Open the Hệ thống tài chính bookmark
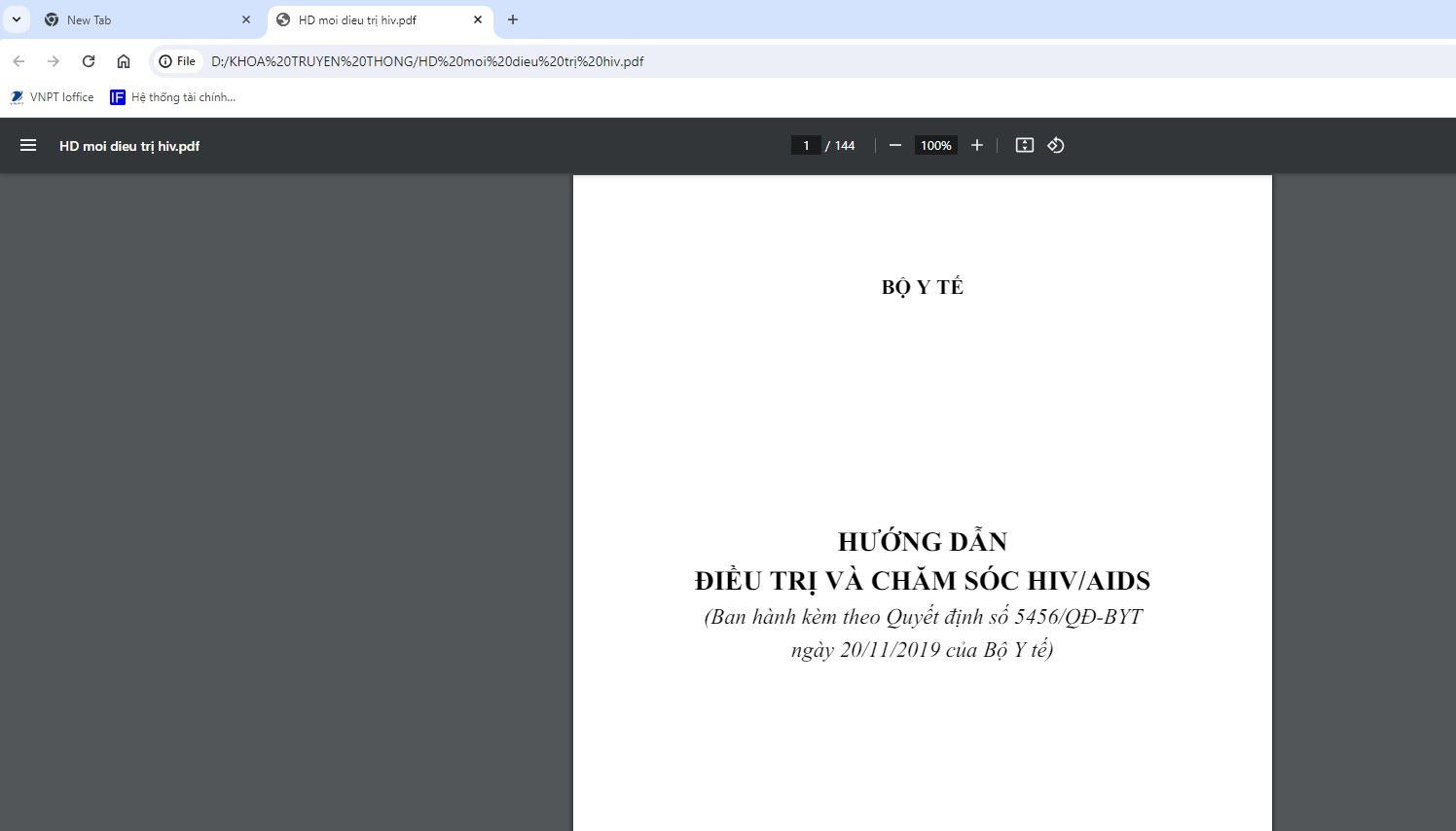 click(172, 97)
